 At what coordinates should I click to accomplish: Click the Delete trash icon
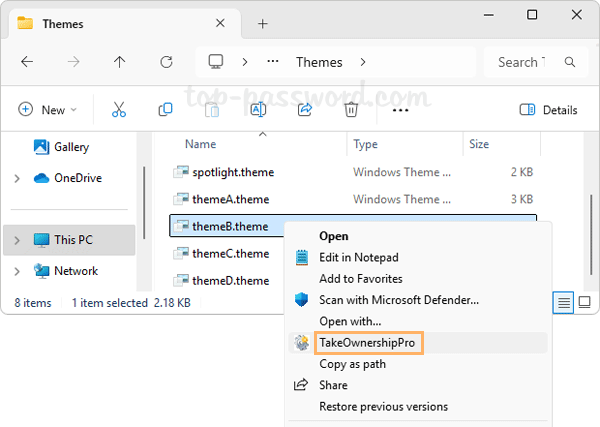tap(351, 110)
